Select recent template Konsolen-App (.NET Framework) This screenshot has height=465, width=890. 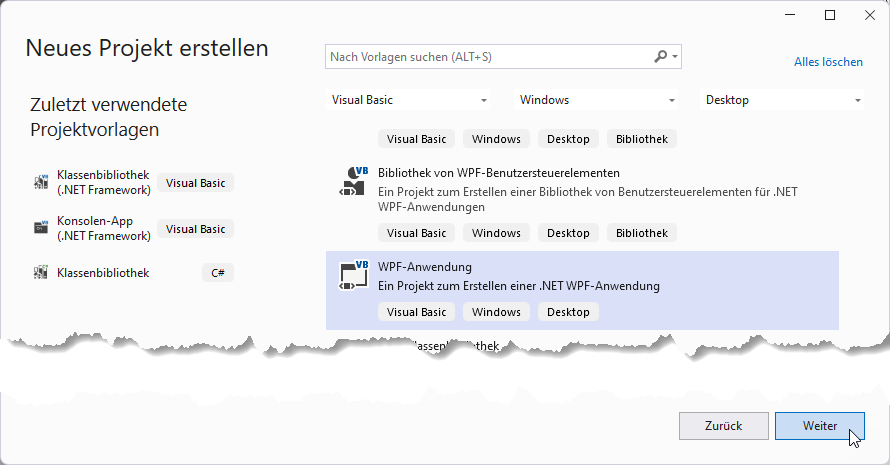click(133, 228)
